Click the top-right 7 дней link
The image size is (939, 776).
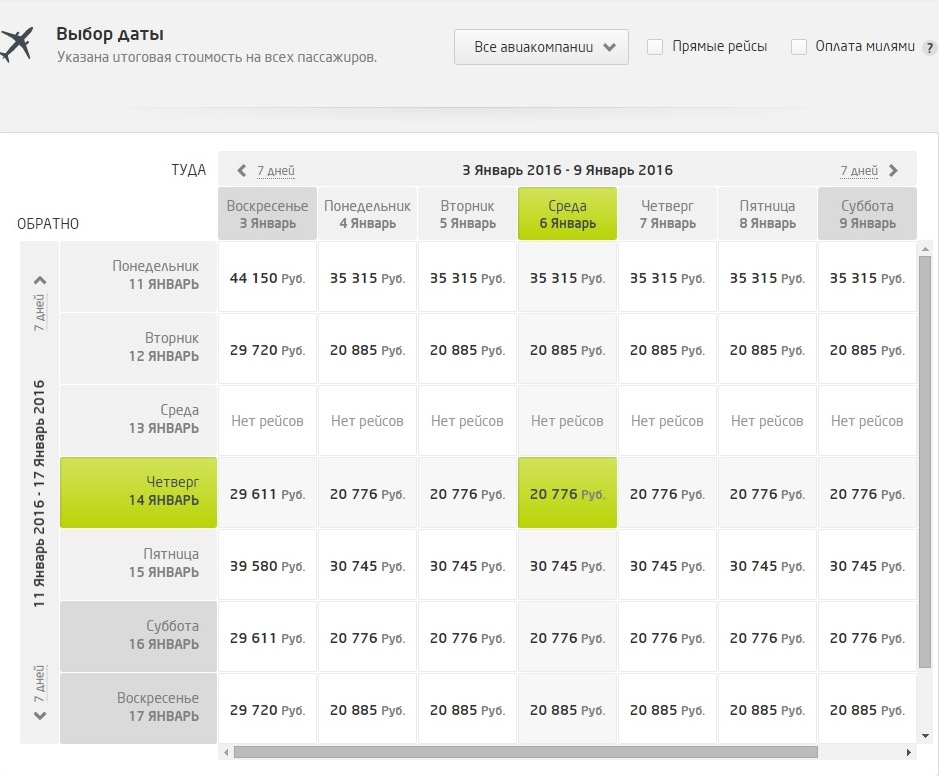[858, 171]
